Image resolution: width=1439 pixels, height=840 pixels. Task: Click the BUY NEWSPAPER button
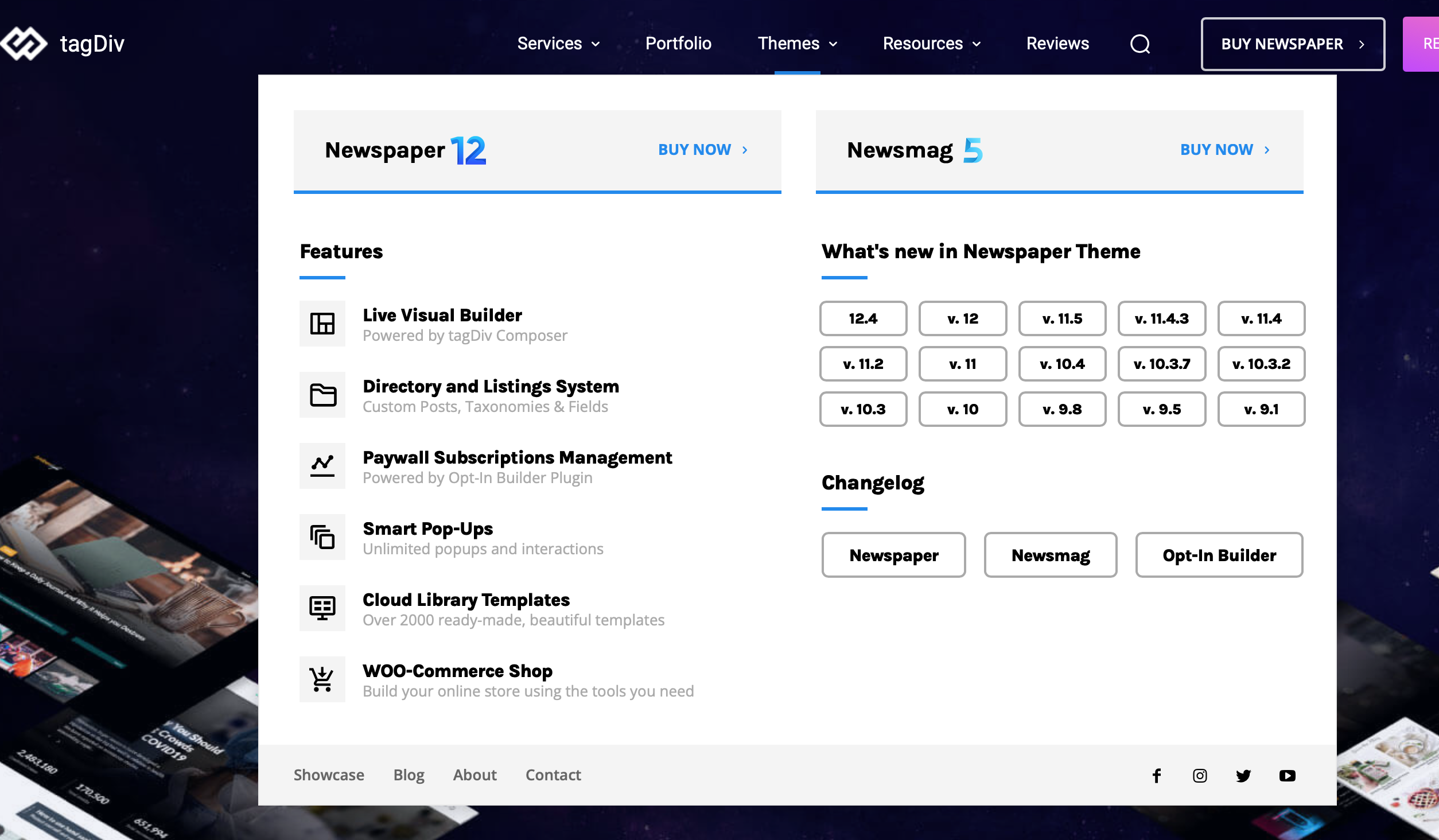pyautogui.click(x=1293, y=44)
